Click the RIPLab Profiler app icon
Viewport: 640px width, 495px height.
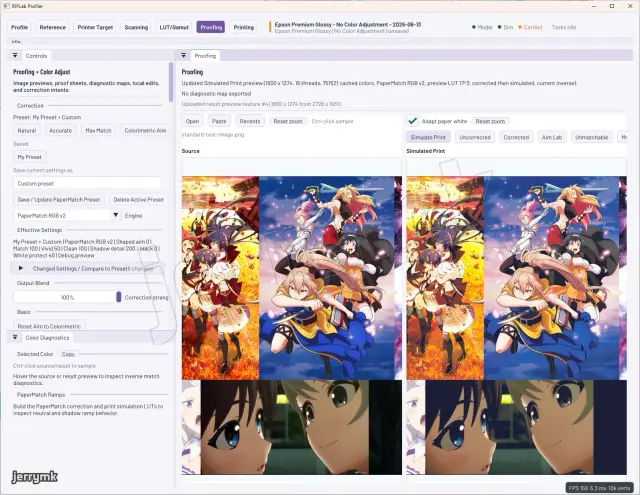point(7,6)
